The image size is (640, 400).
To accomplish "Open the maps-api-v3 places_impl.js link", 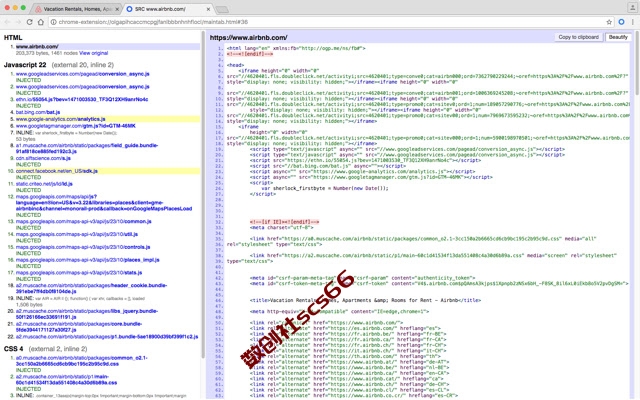I will (87, 260).
